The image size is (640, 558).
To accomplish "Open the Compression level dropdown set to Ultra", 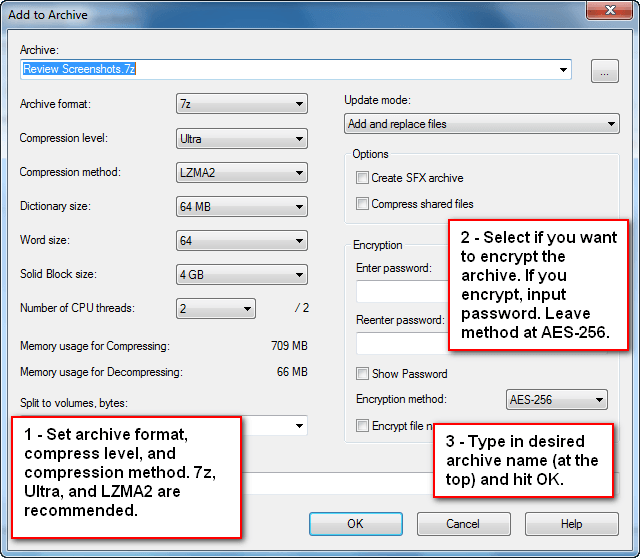I will tap(242, 139).
